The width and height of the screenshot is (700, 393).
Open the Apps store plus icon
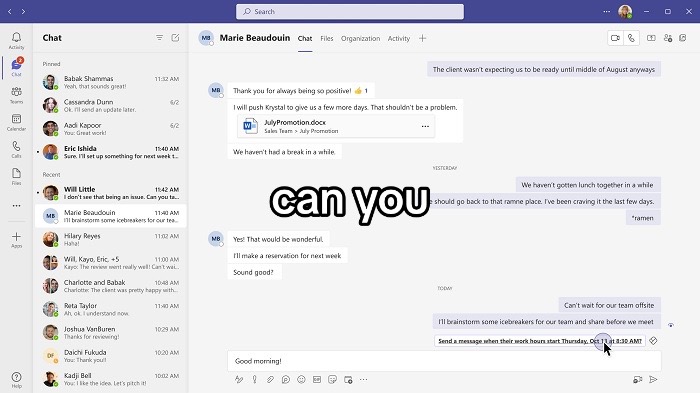coord(17,240)
